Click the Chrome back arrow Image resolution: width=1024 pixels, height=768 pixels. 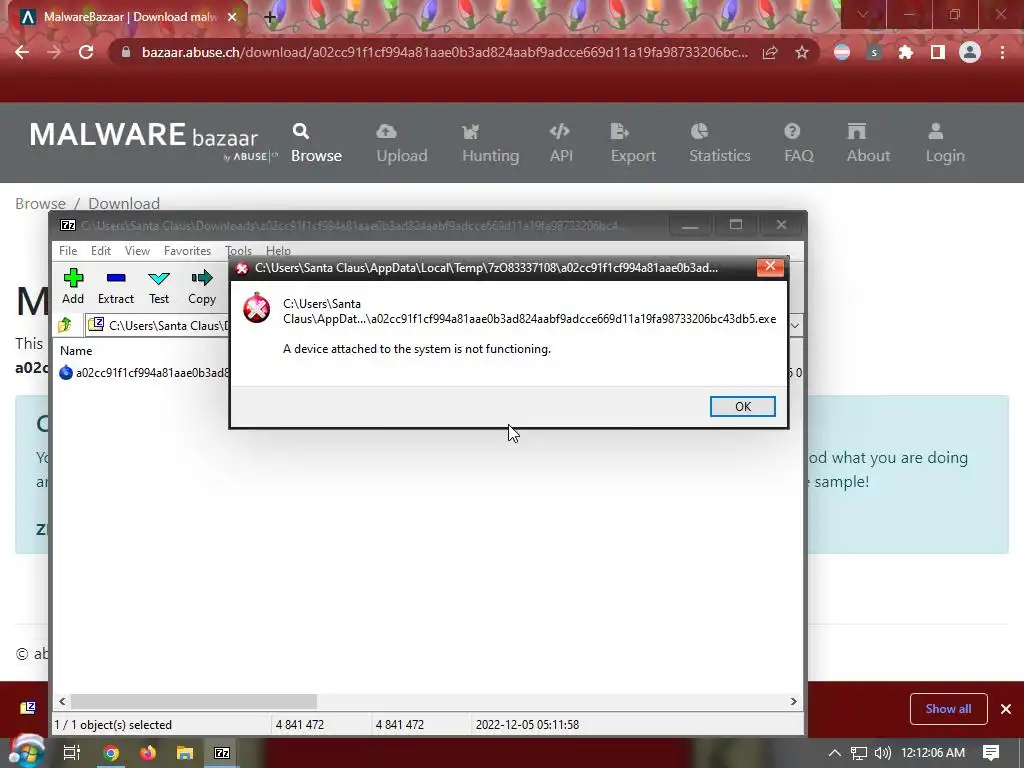point(22,52)
